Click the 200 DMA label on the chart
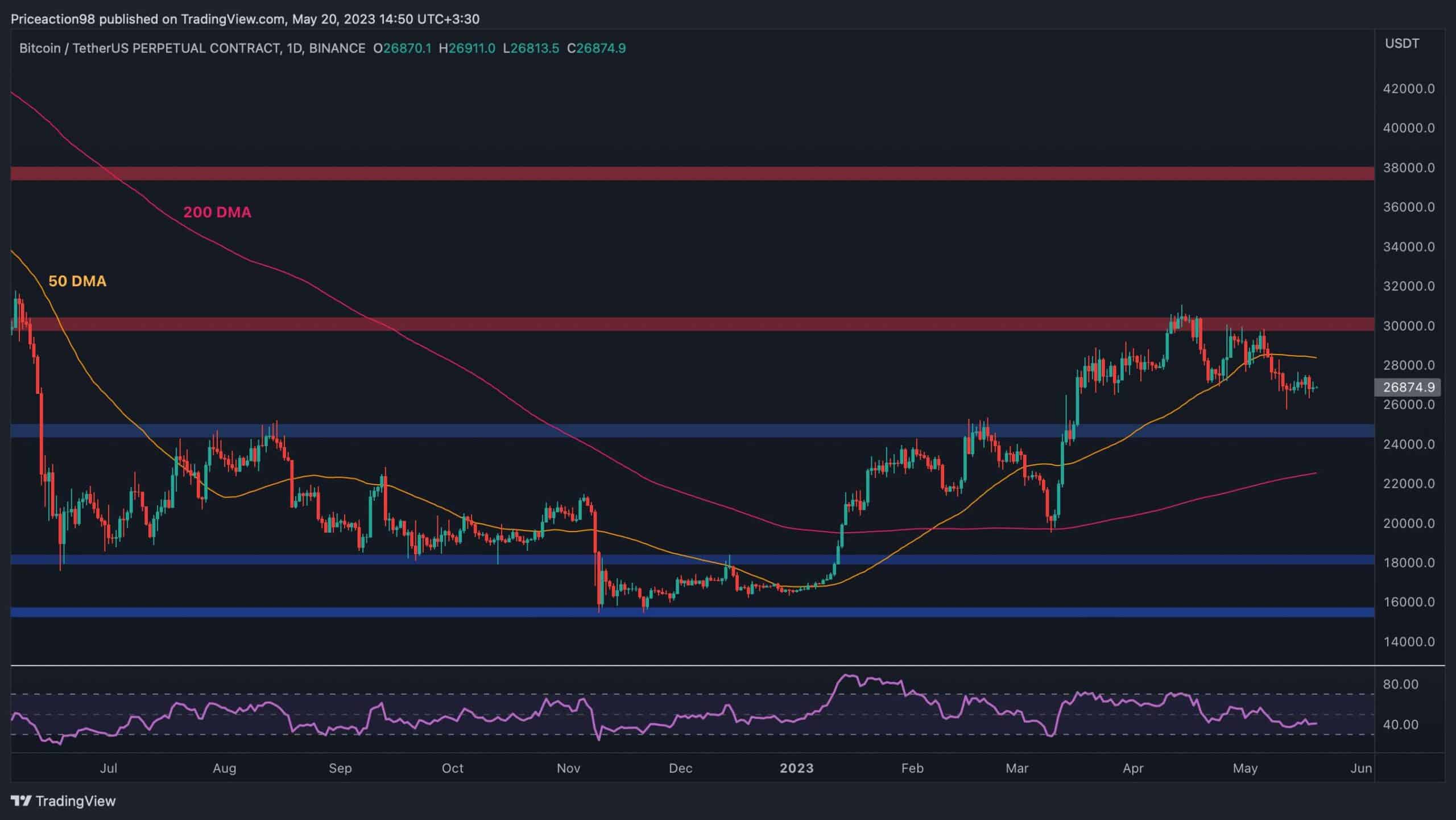Screen dimensions: 1456x820 tap(217, 212)
